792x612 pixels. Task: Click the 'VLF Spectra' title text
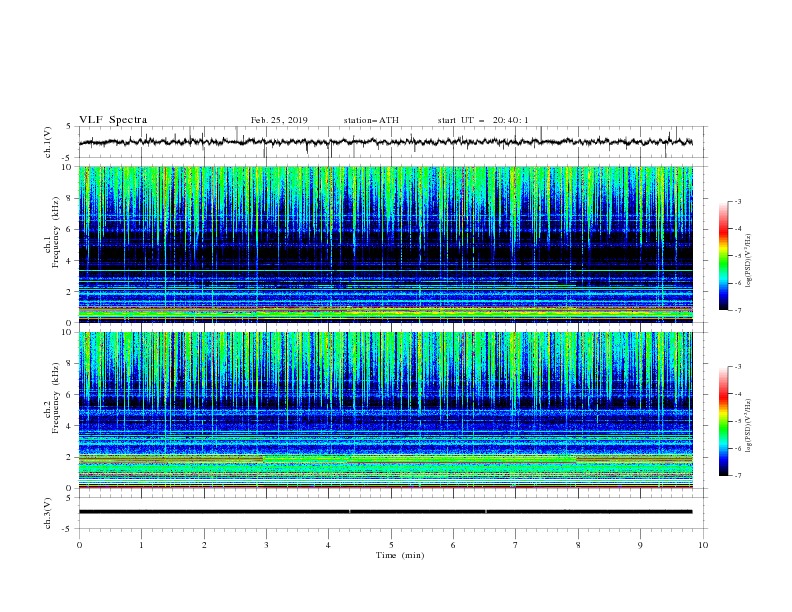113,120
